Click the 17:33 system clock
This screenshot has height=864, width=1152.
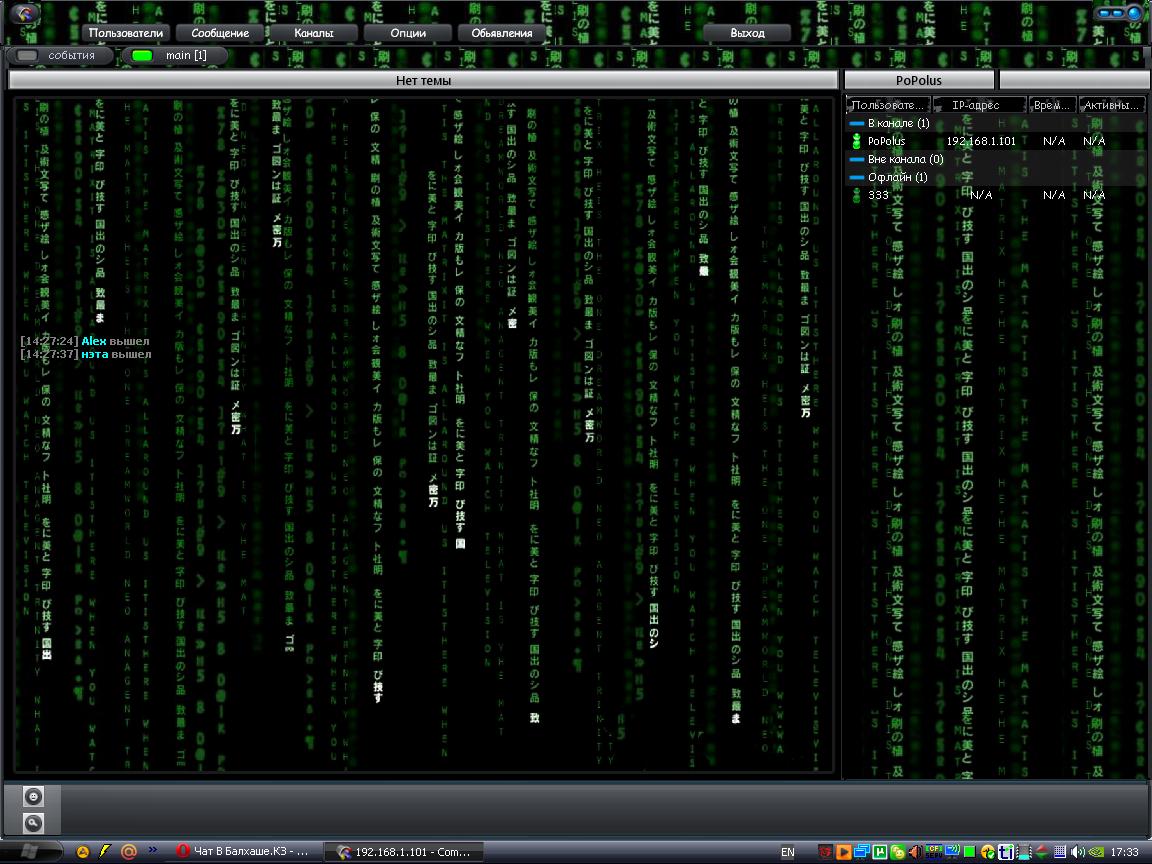pyautogui.click(x=1124, y=852)
